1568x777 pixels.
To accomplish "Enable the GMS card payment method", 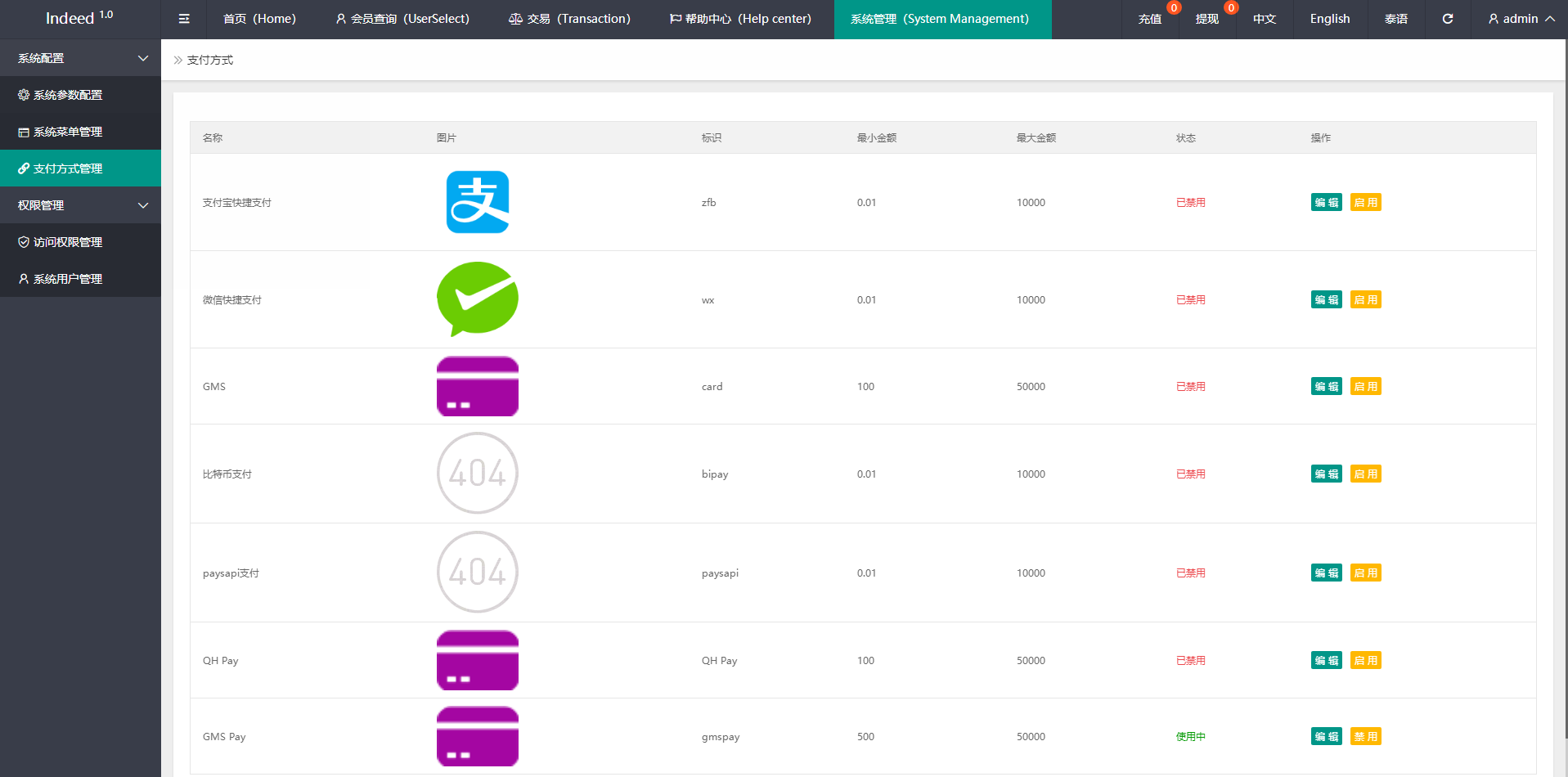I will click(x=1366, y=386).
